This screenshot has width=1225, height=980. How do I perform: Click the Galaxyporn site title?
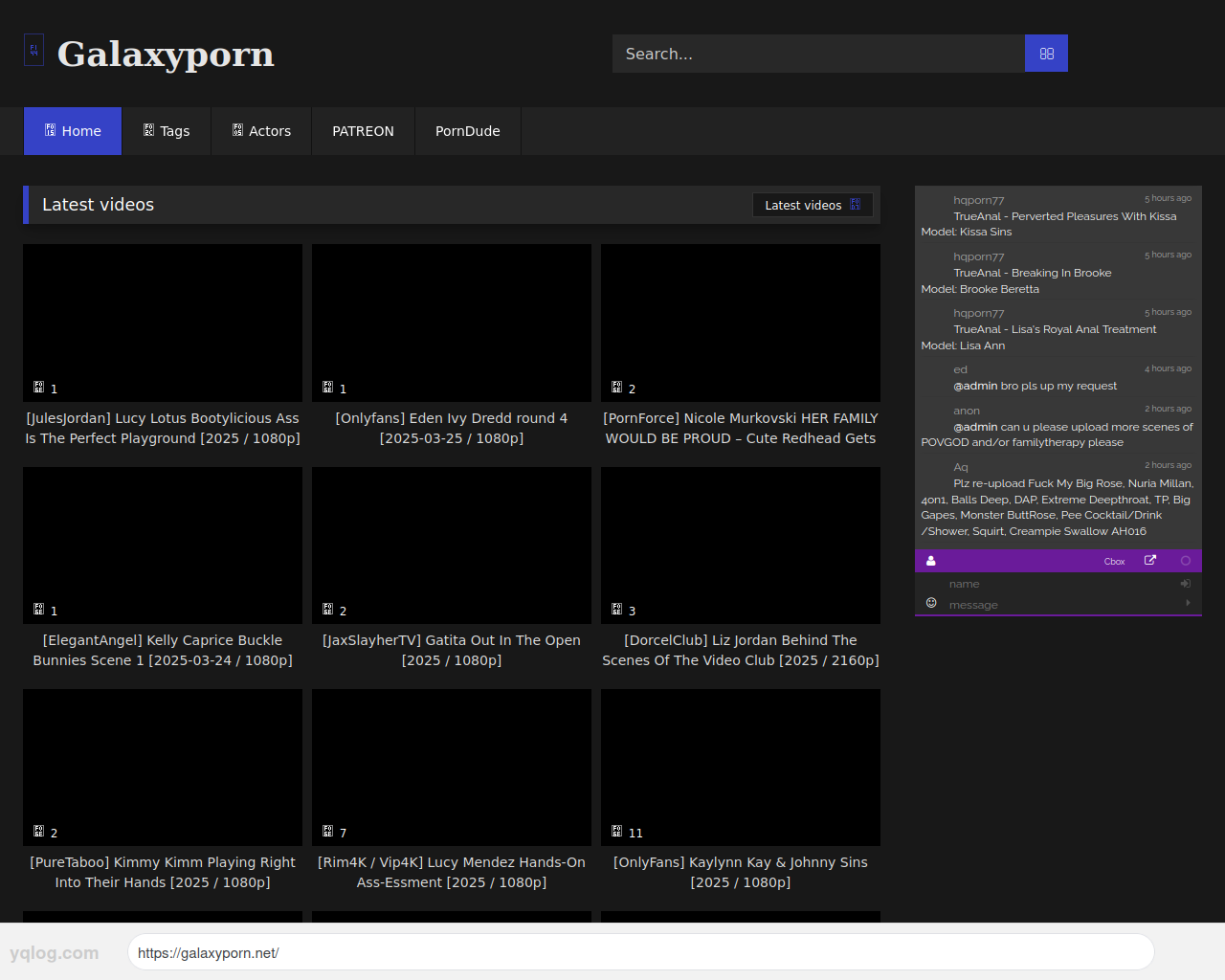tap(166, 54)
